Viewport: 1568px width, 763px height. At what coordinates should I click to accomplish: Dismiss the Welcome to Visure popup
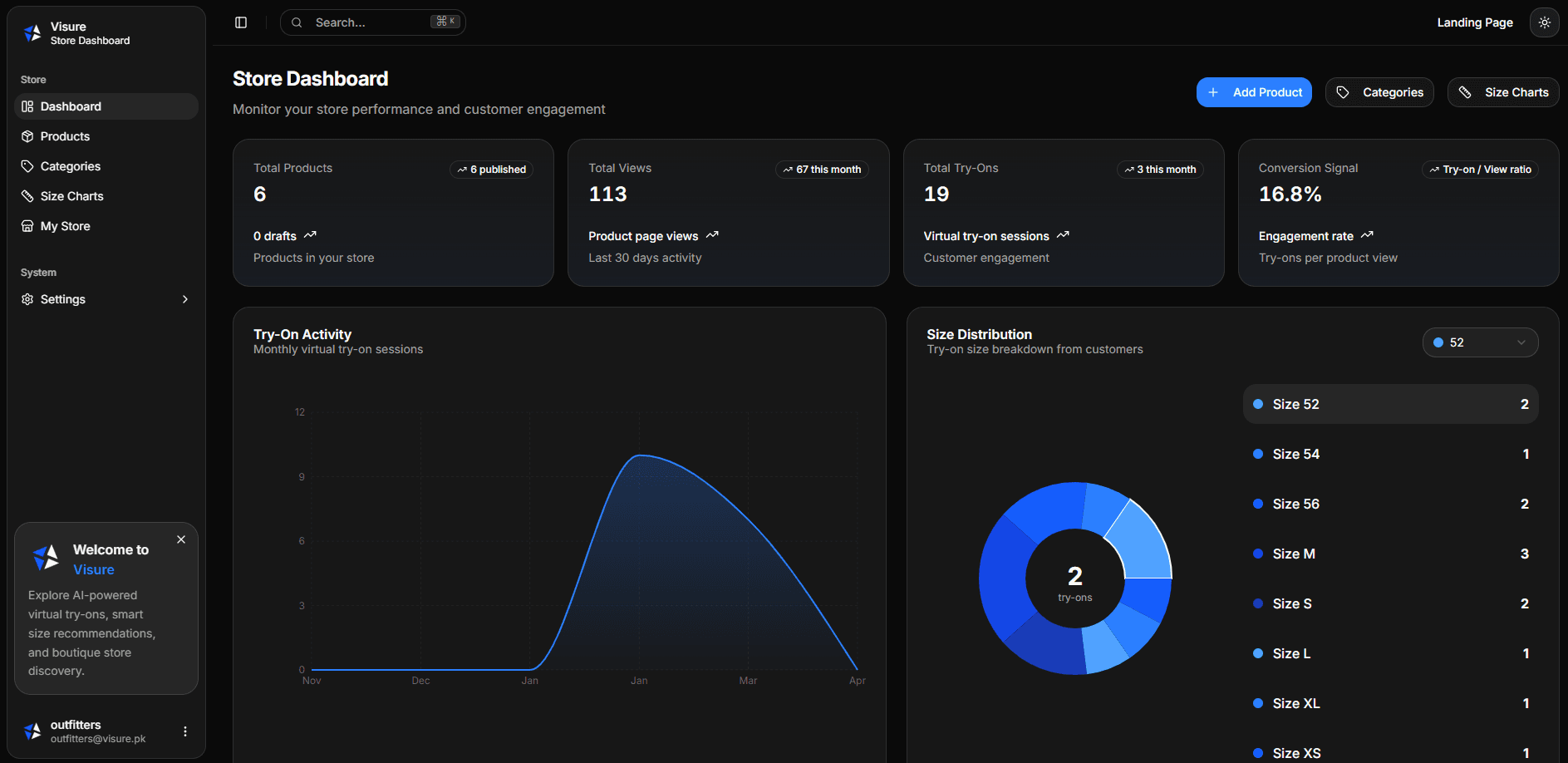(x=180, y=539)
